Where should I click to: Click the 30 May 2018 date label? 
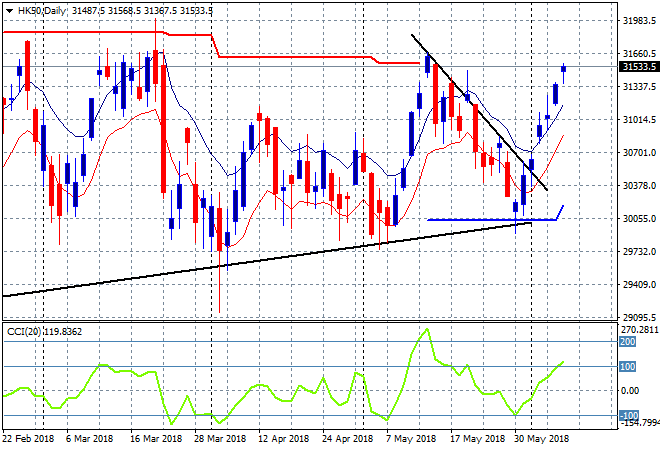coord(541,438)
